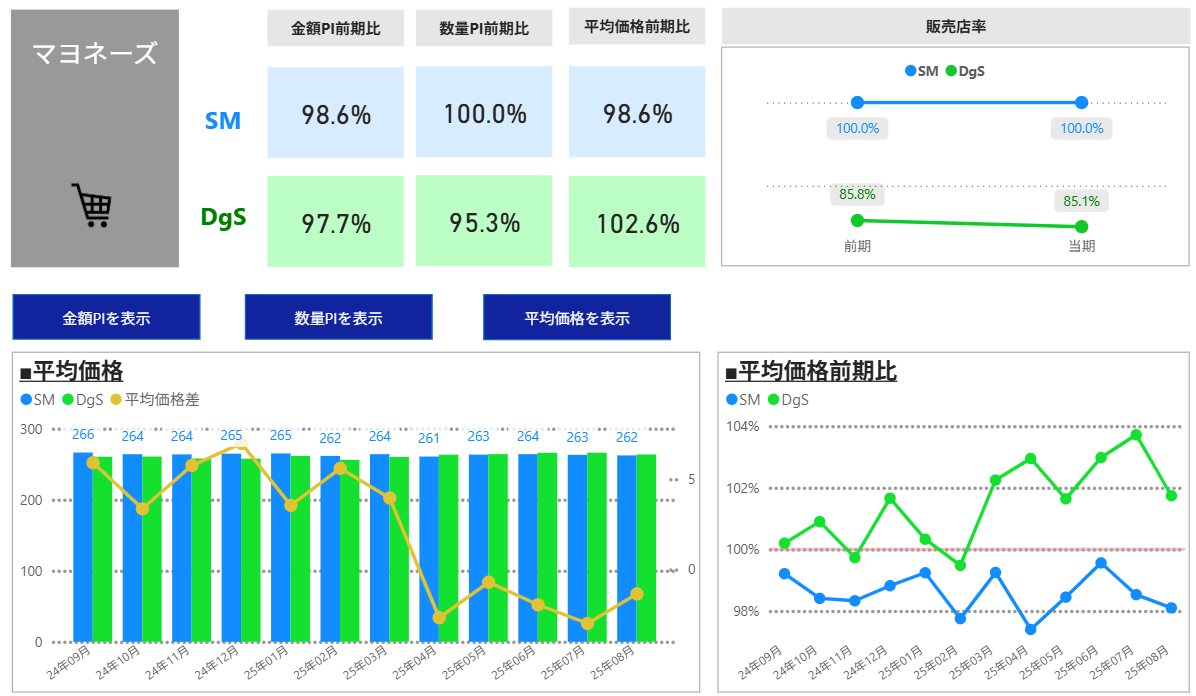Viewport: 1196px width, 696px height.
Task: Click the blue SM bar for 24年12月
Action: (x=231, y=547)
